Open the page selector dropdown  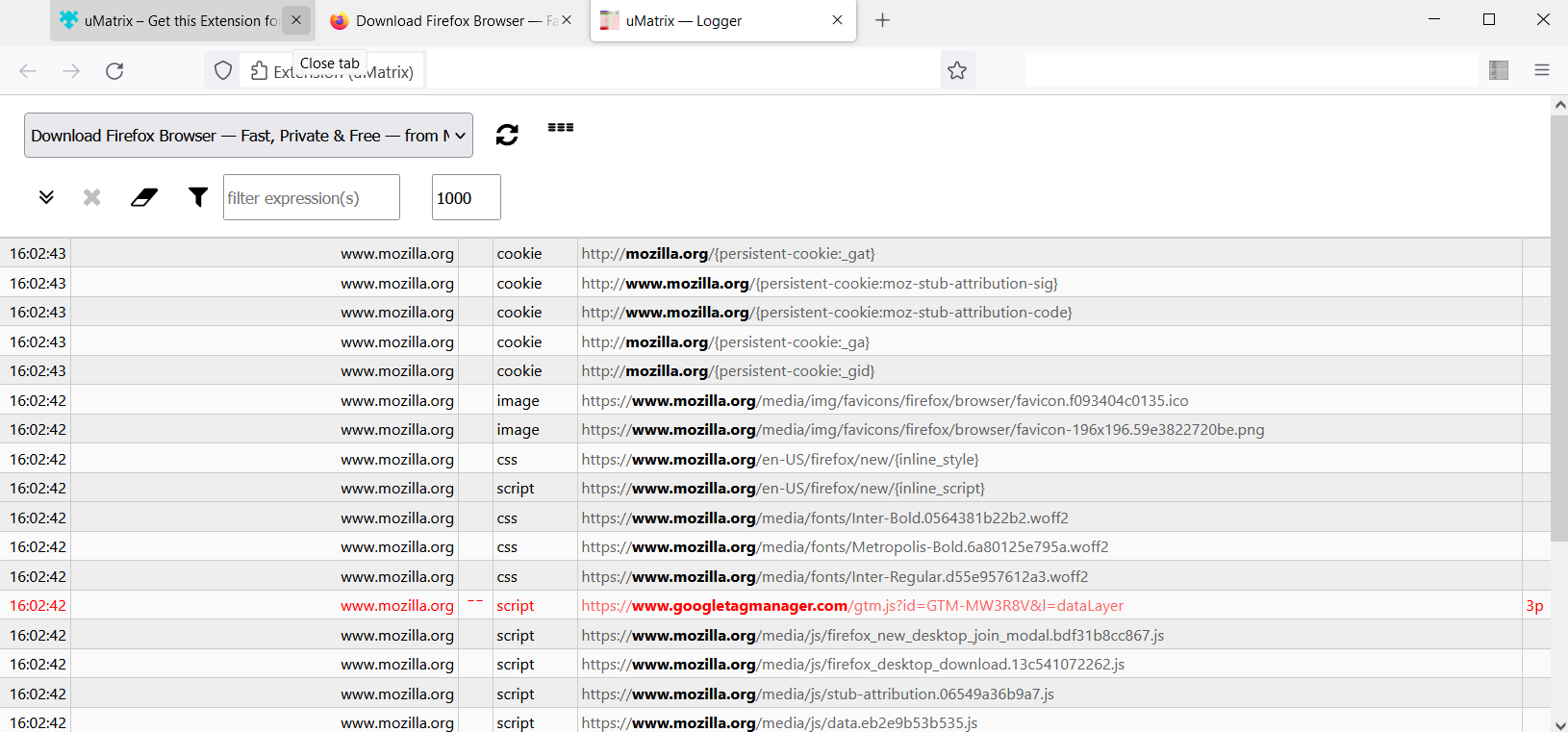(248, 136)
